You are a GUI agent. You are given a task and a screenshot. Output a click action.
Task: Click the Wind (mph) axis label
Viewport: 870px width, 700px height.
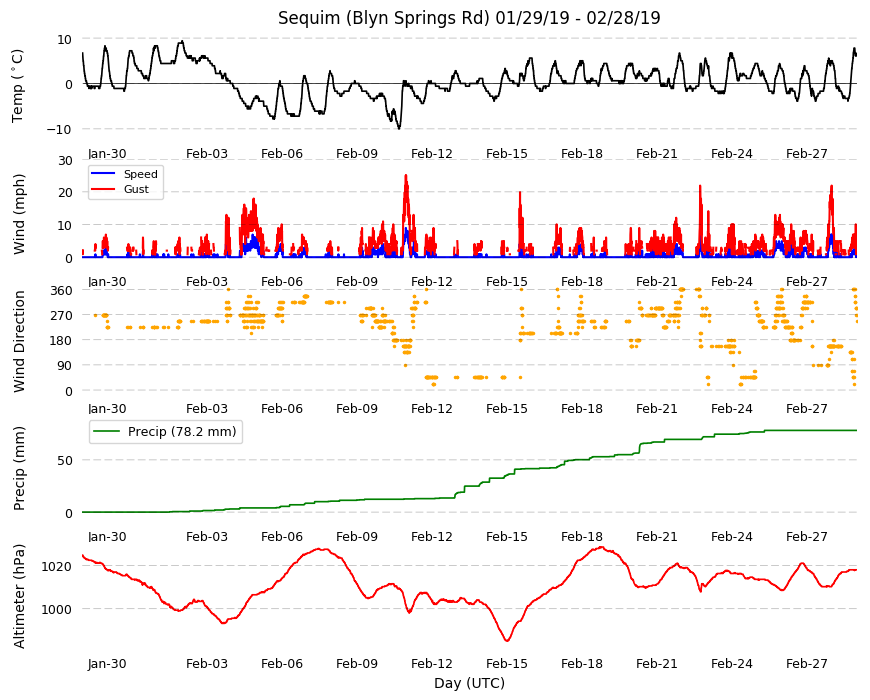pyautogui.click(x=19, y=214)
